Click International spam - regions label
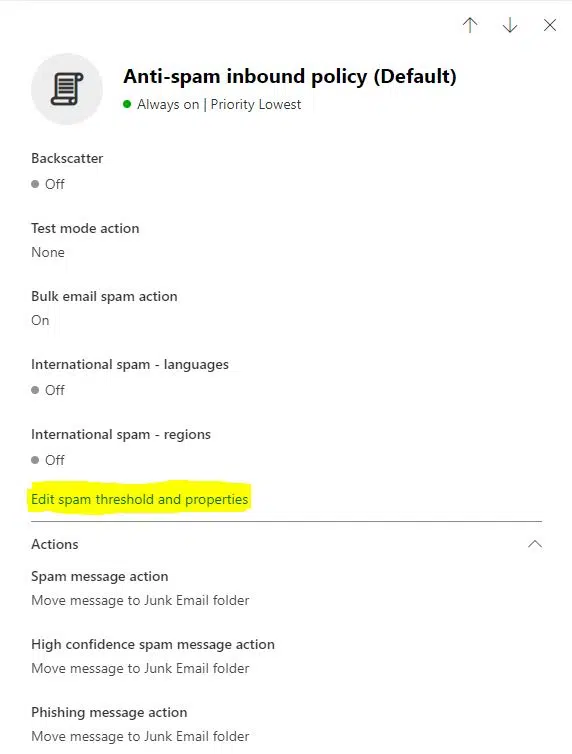The height and width of the screenshot is (754, 572). pos(121,434)
